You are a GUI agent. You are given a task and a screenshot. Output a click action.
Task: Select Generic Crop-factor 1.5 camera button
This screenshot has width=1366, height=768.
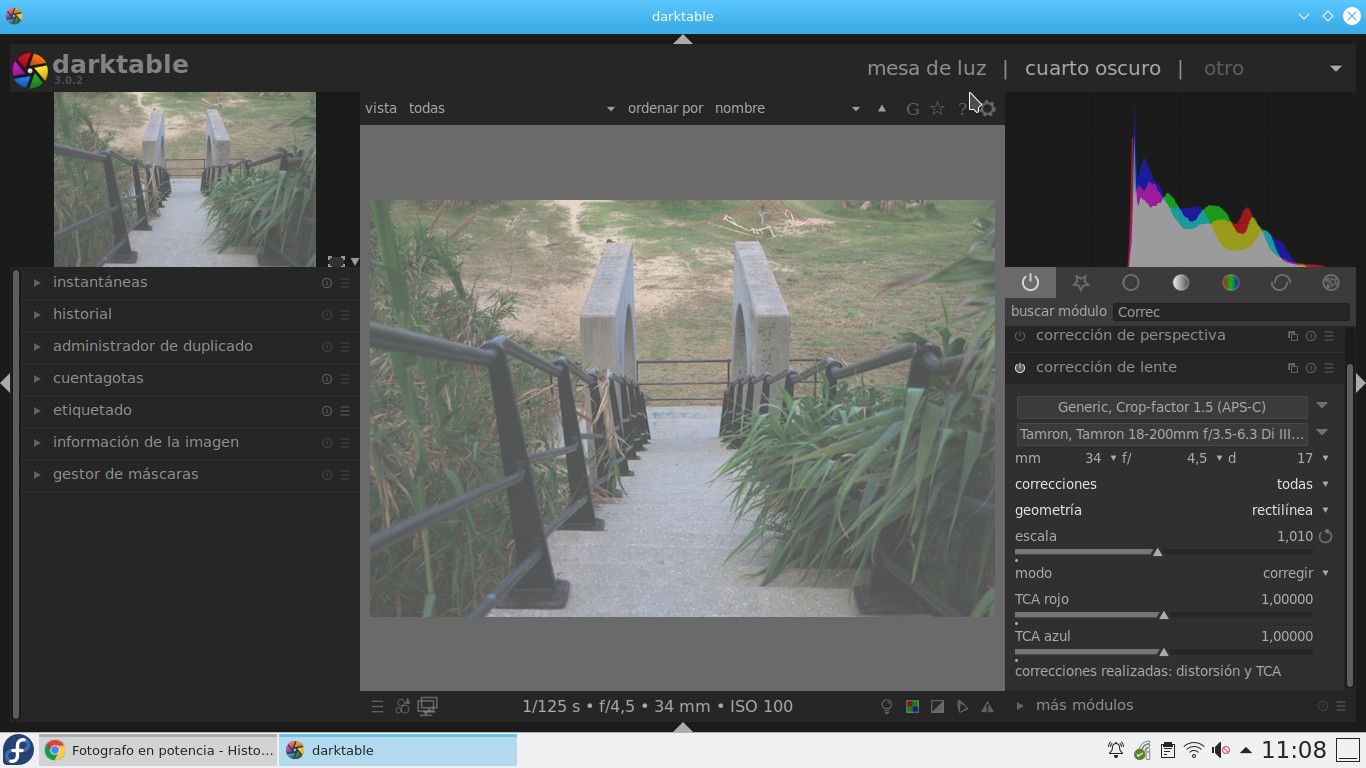coord(1162,407)
